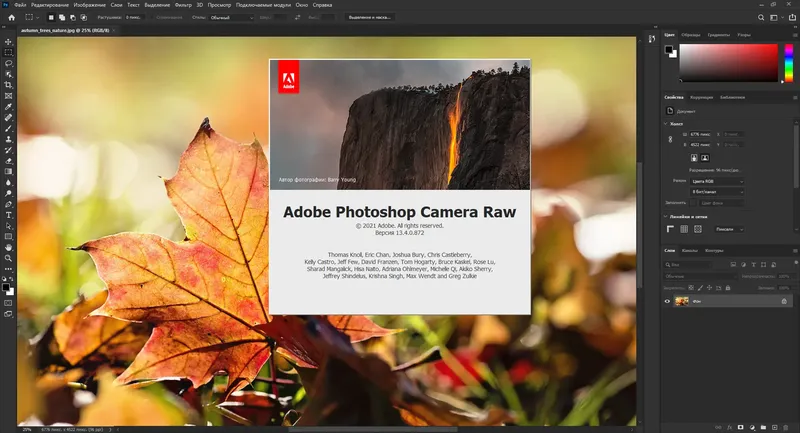The image size is (800, 433).
Task: Click the Add to selection mode icon
Action: click(x=62, y=17)
